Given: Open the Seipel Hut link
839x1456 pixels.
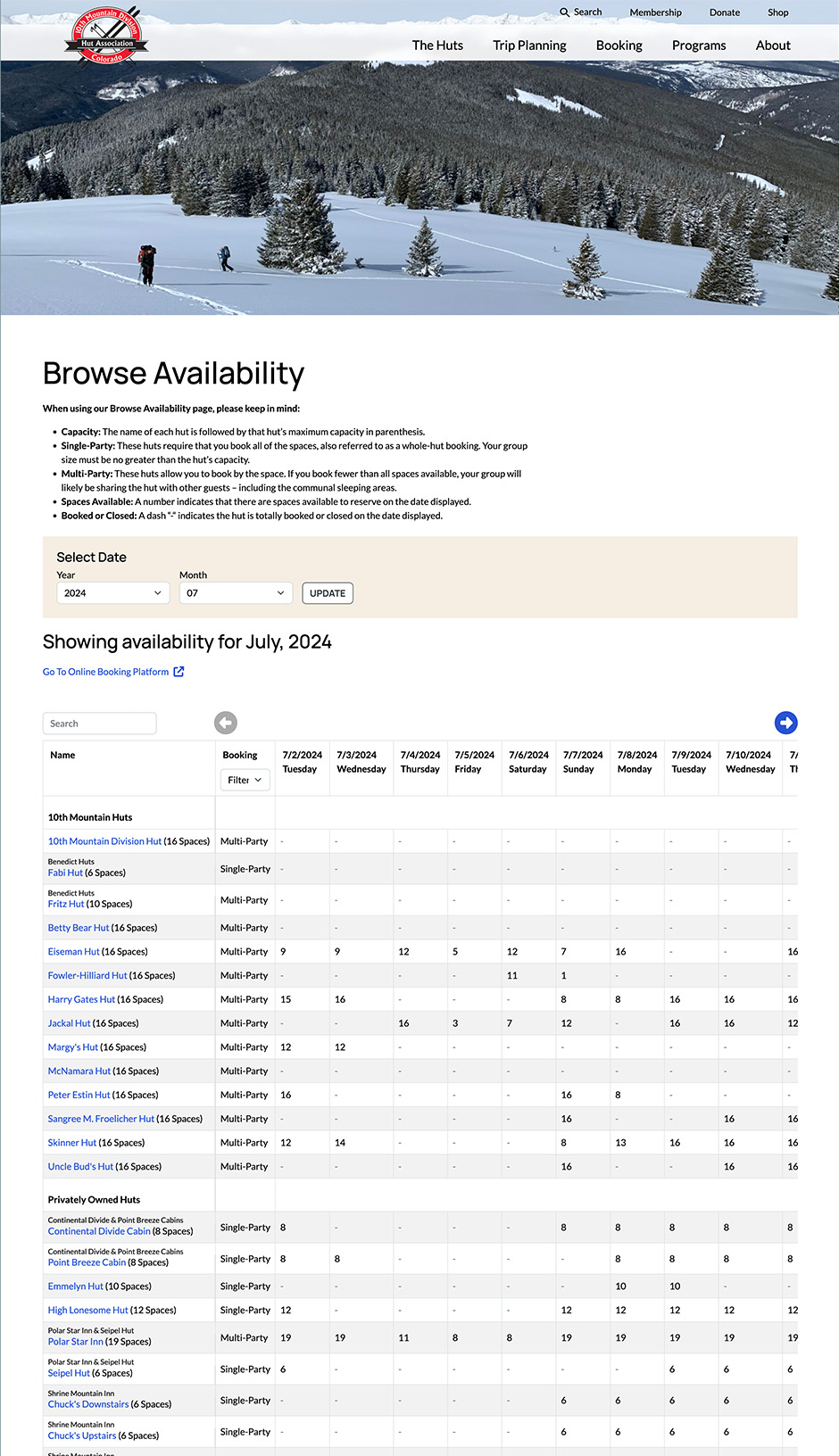Looking at the screenshot, I should (x=69, y=1373).
